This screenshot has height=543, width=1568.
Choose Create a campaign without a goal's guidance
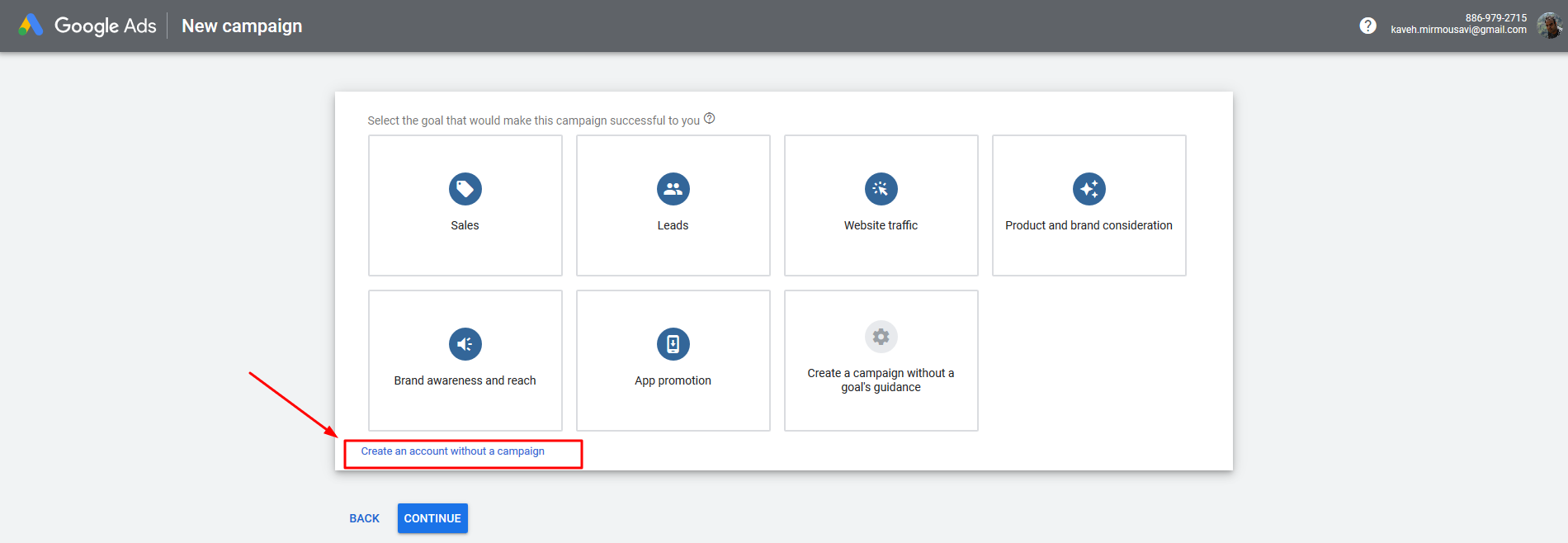coord(881,361)
